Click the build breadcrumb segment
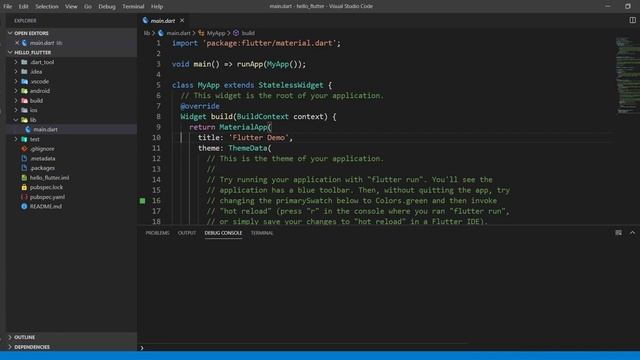 [x=248, y=33]
